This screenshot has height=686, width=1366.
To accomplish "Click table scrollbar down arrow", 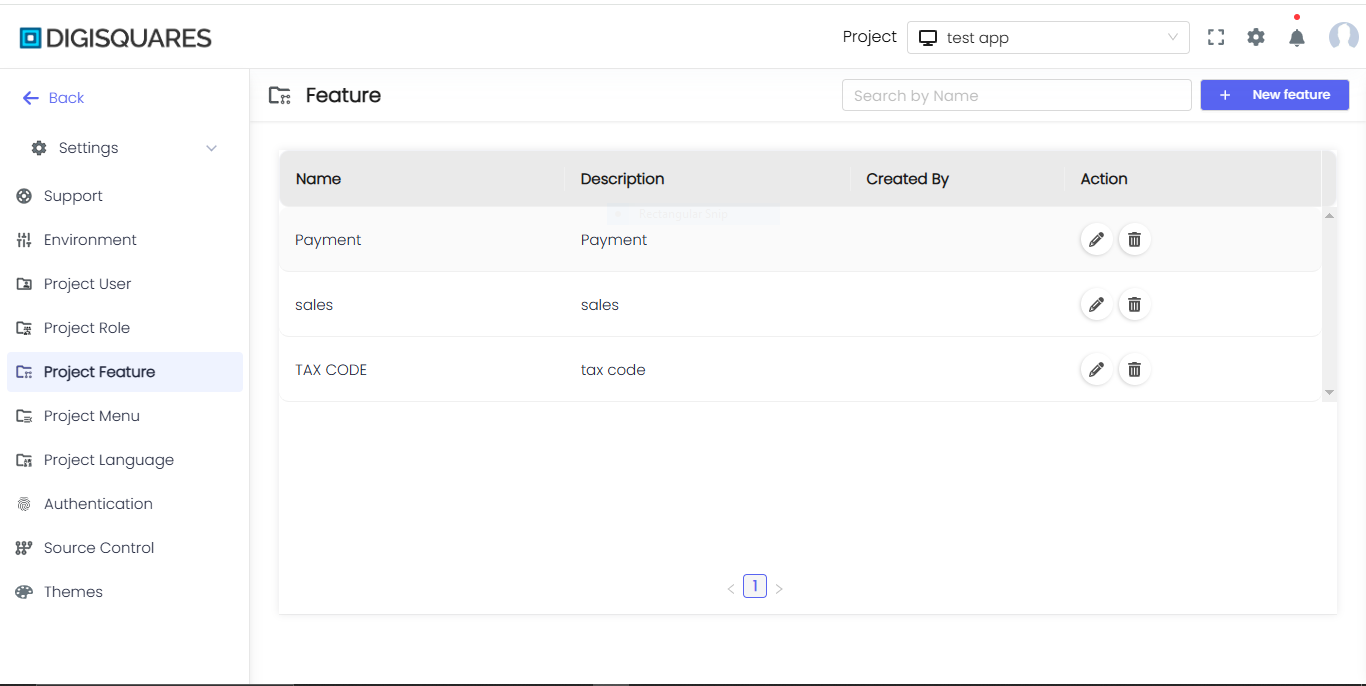I will pyautogui.click(x=1329, y=393).
